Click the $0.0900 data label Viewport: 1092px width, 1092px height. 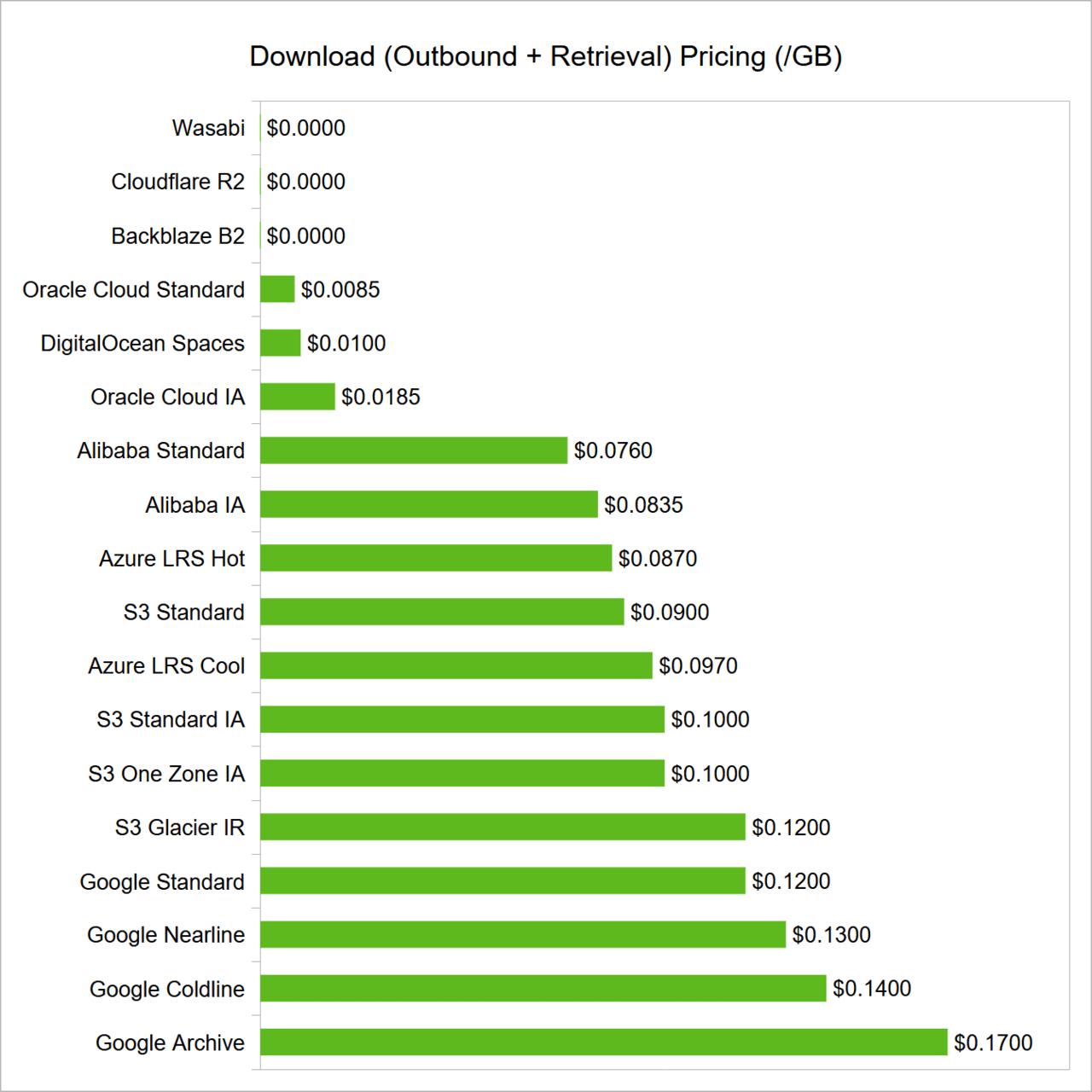tap(670, 613)
